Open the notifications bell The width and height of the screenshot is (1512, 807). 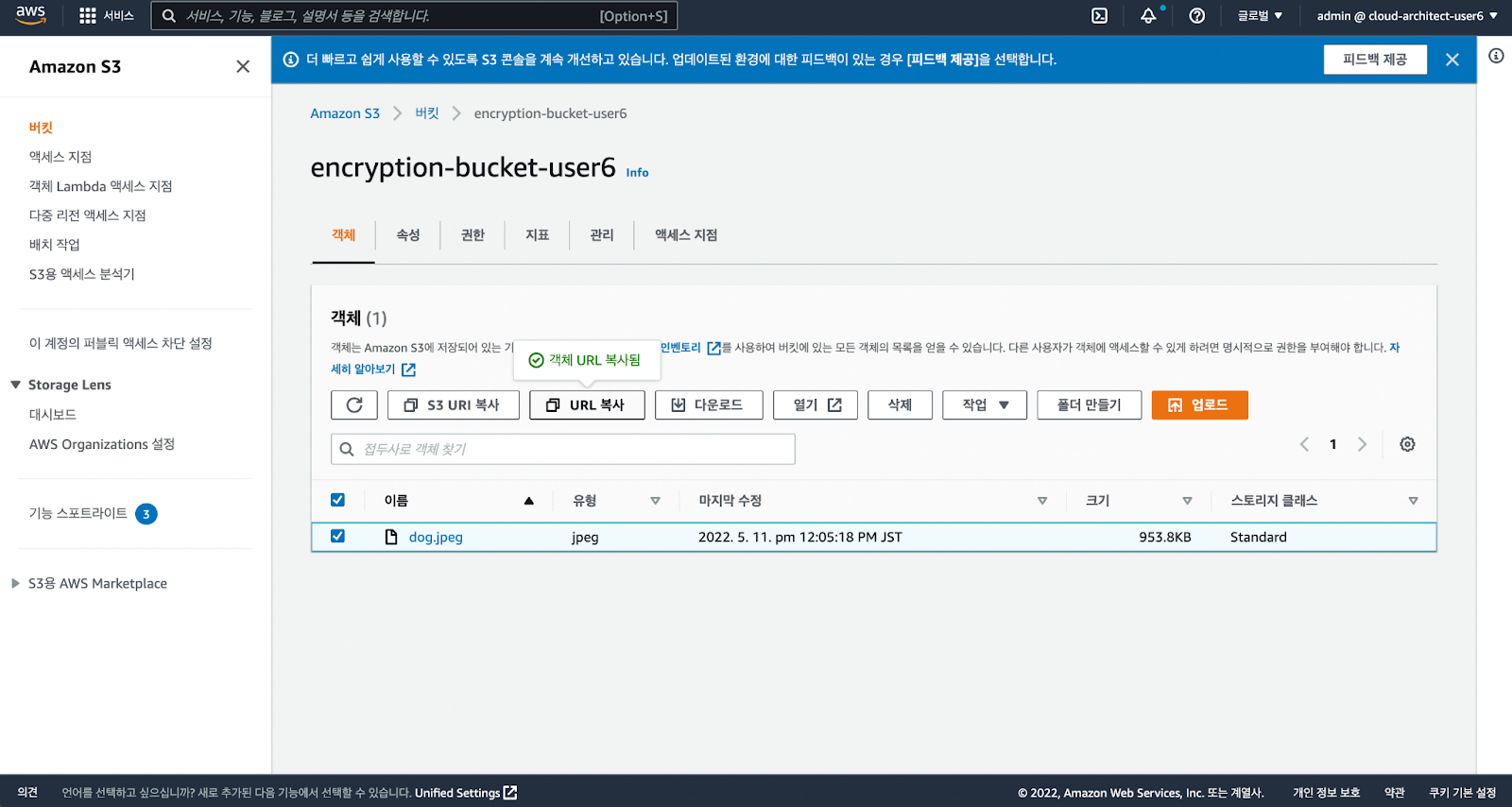pos(1148,16)
